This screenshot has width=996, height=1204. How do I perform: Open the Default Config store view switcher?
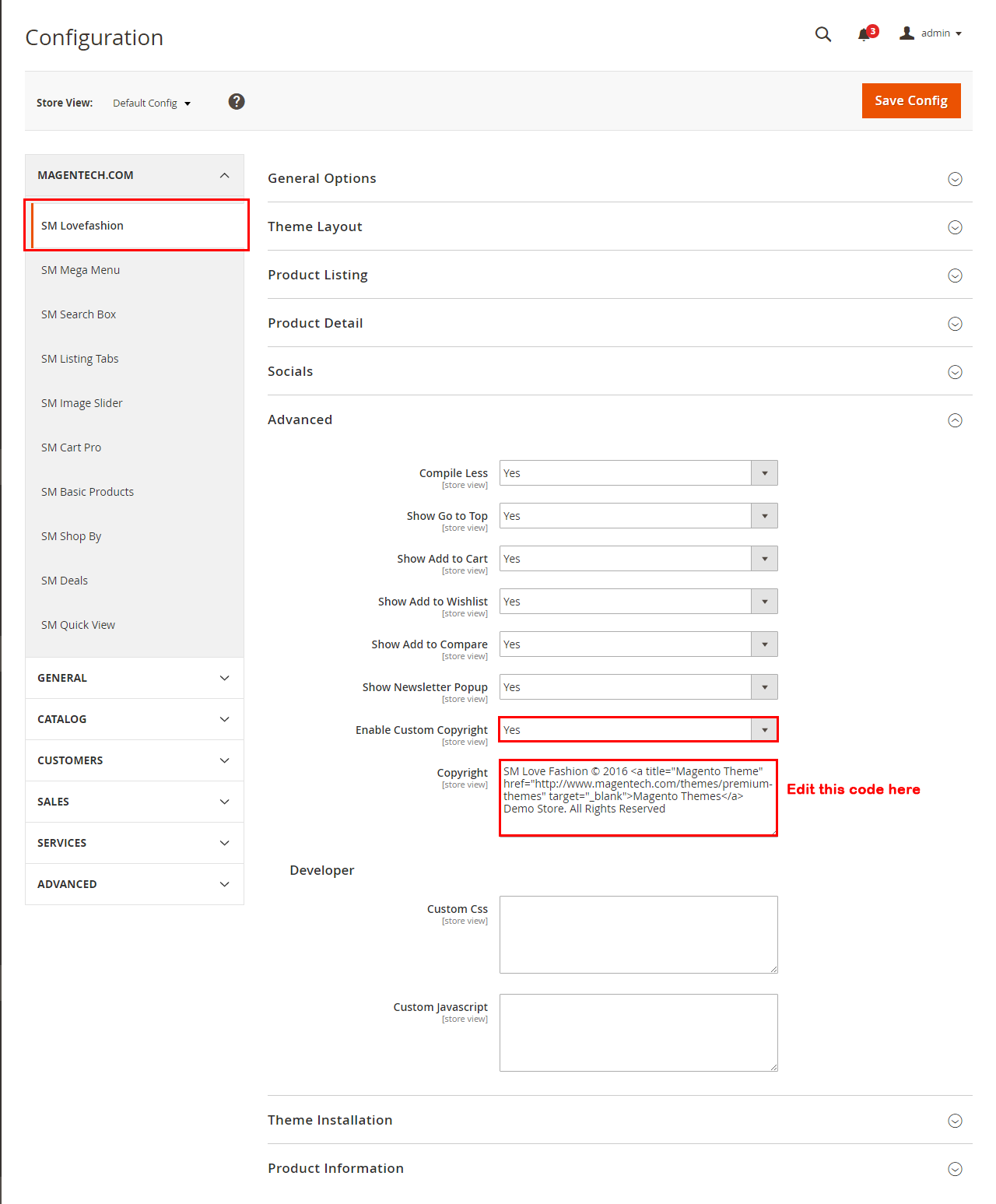(152, 103)
